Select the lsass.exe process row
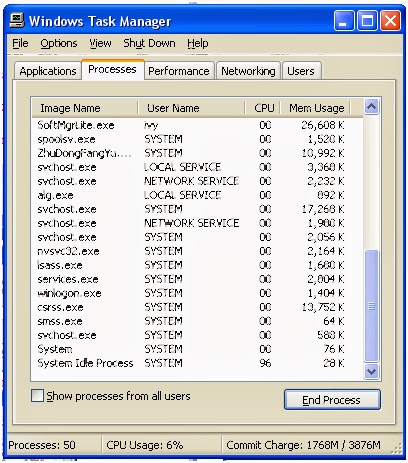Screen dimensions: 408x463 [x=197, y=265]
